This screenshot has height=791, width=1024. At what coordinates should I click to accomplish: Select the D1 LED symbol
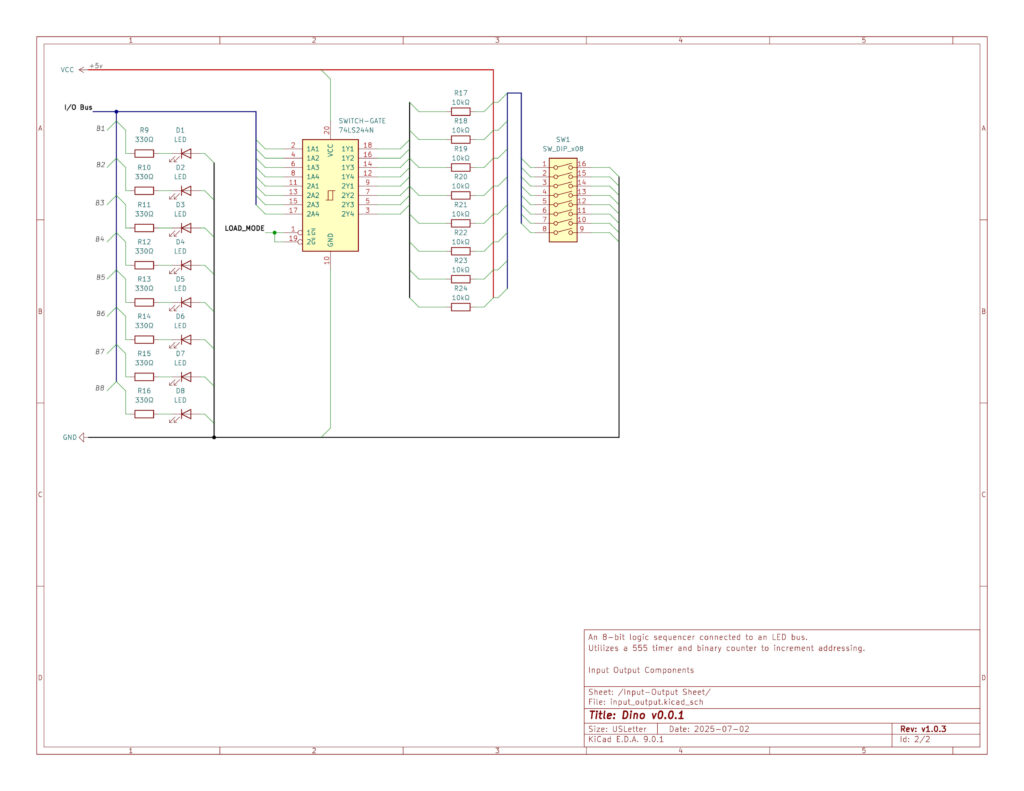[185, 153]
